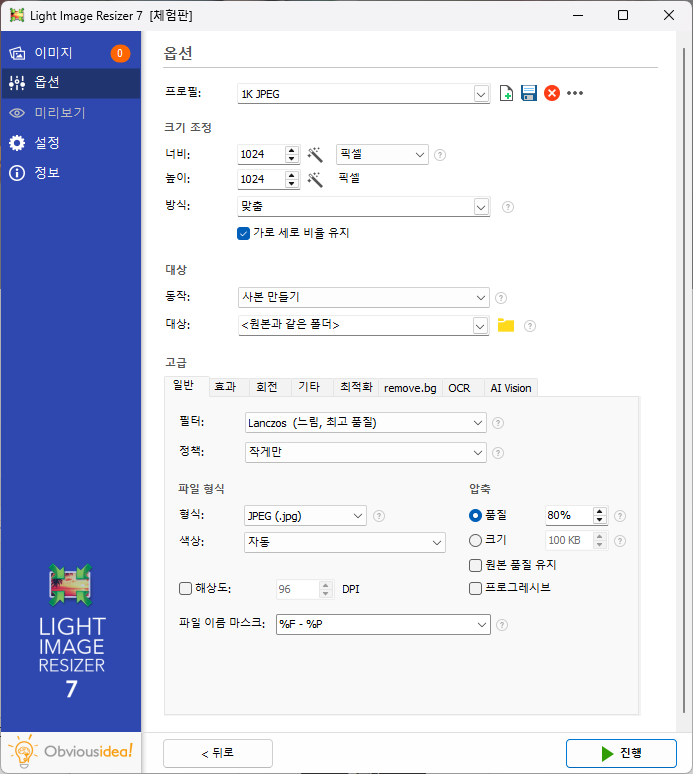Open help for the 품질 quality value
The image size is (693, 774).
click(x=620, y=516)
